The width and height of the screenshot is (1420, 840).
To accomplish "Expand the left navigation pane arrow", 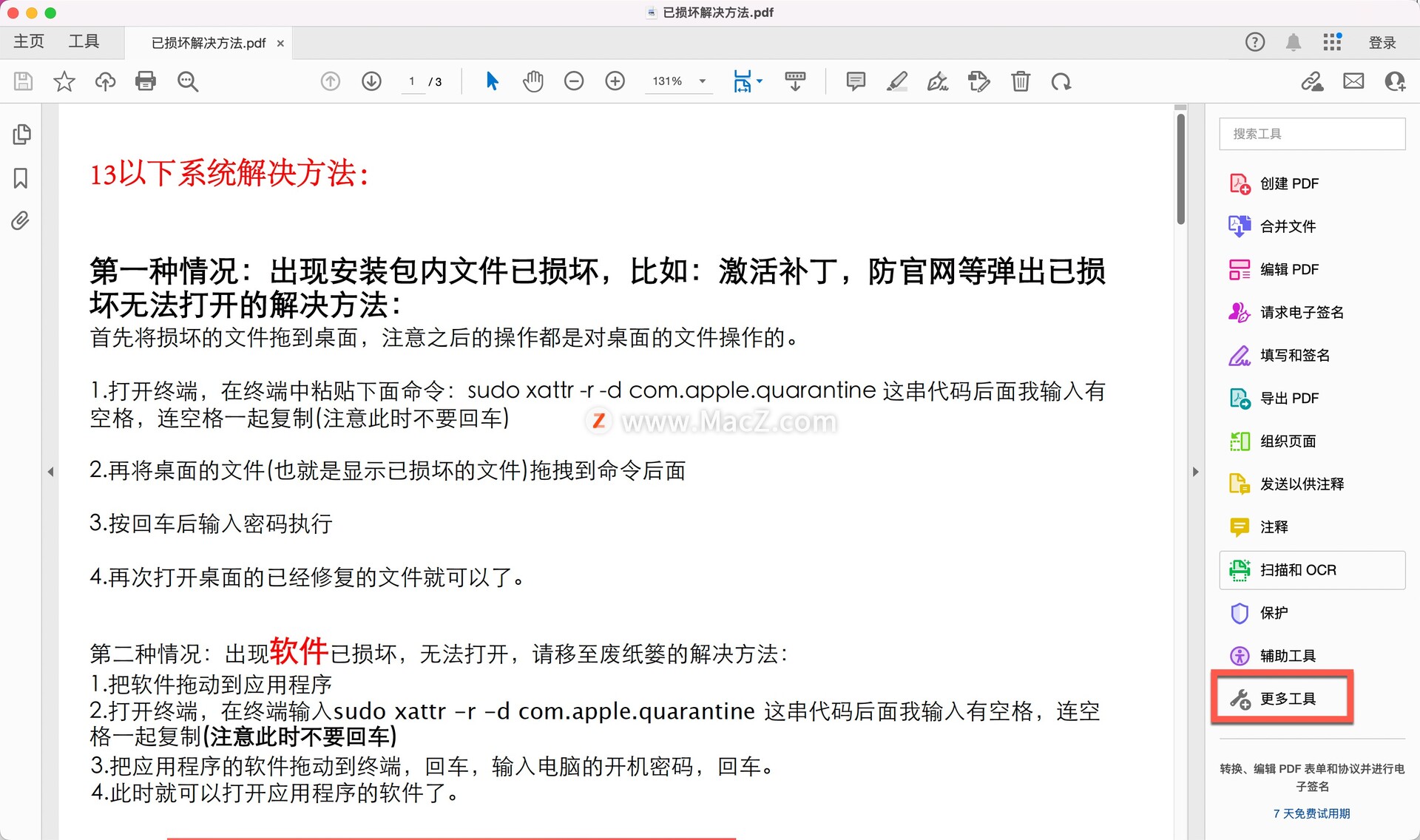I will 50,472.
